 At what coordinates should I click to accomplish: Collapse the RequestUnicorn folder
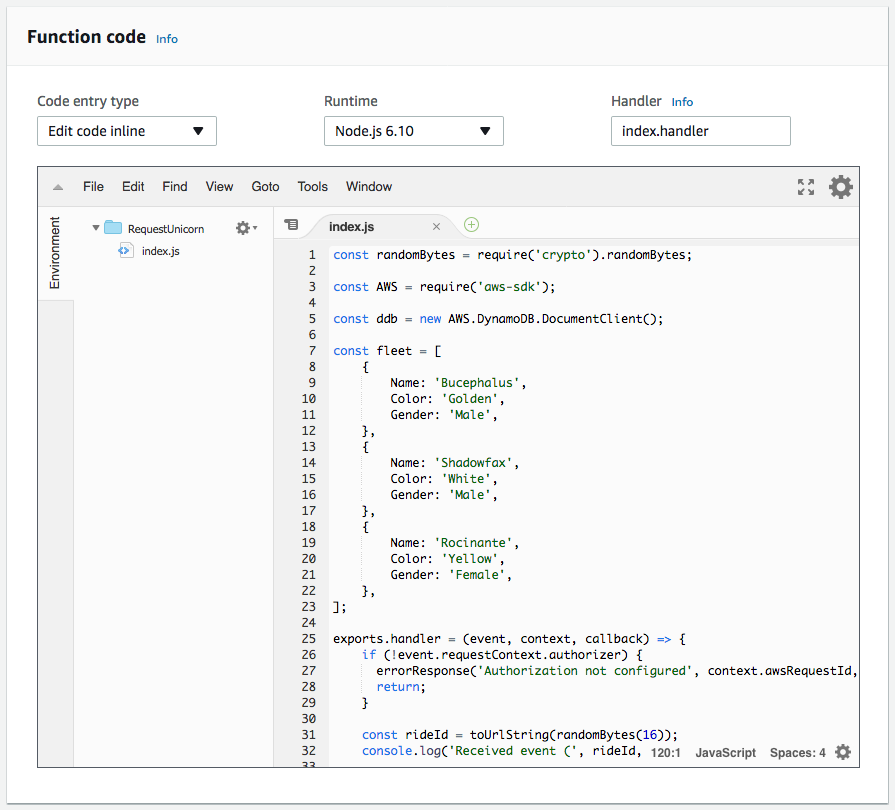(x=96, y=228)
